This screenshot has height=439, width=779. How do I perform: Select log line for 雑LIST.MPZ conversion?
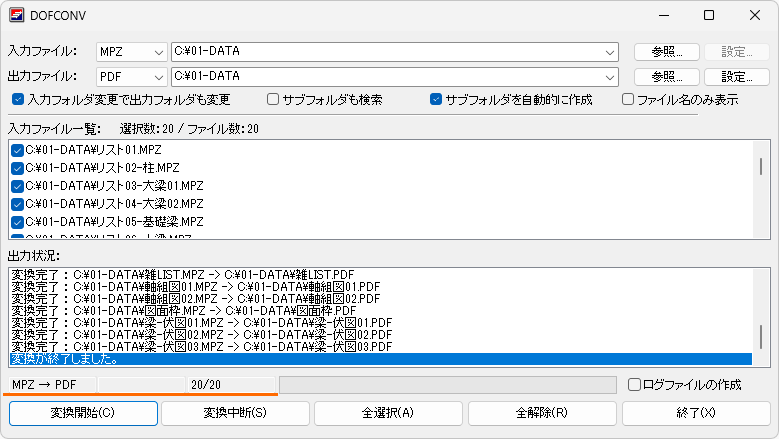(381, 275)
